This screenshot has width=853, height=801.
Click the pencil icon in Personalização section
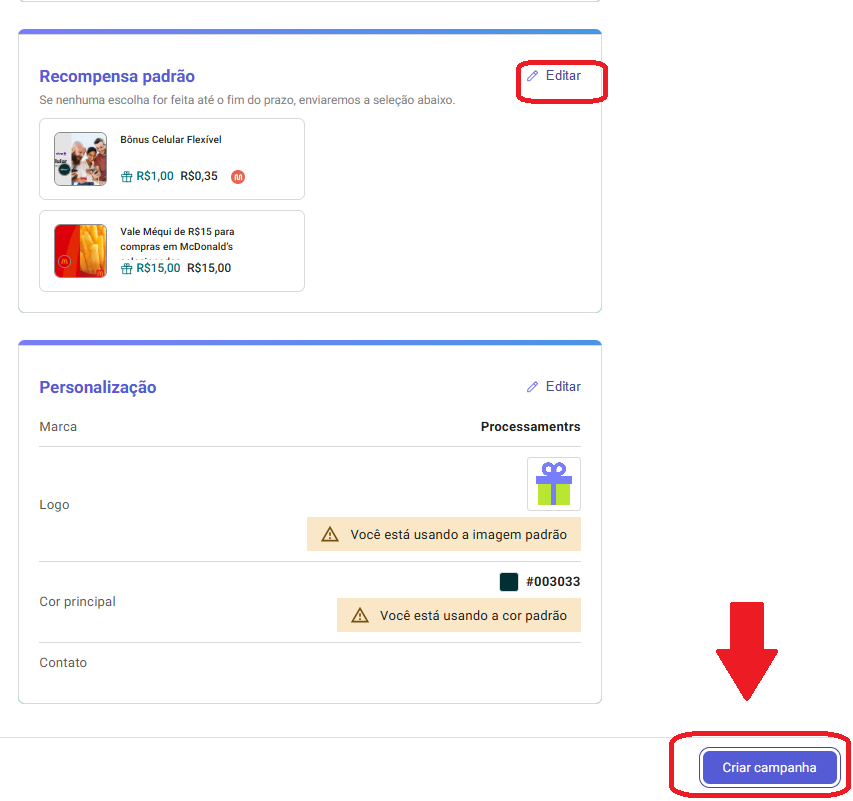[x=532, y=387]
